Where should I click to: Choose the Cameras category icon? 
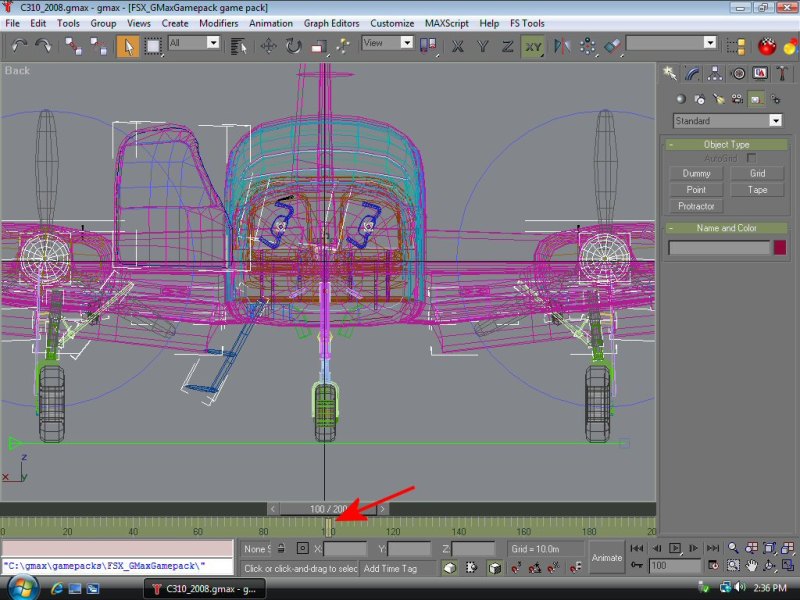click(738, 98)
